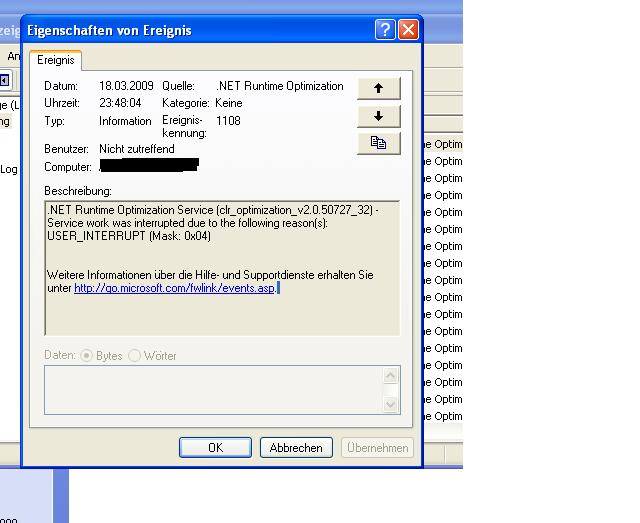Viewport: 640px width, 523px height.
Task: Click the Keine category value
Action: [x=229, y=103]
